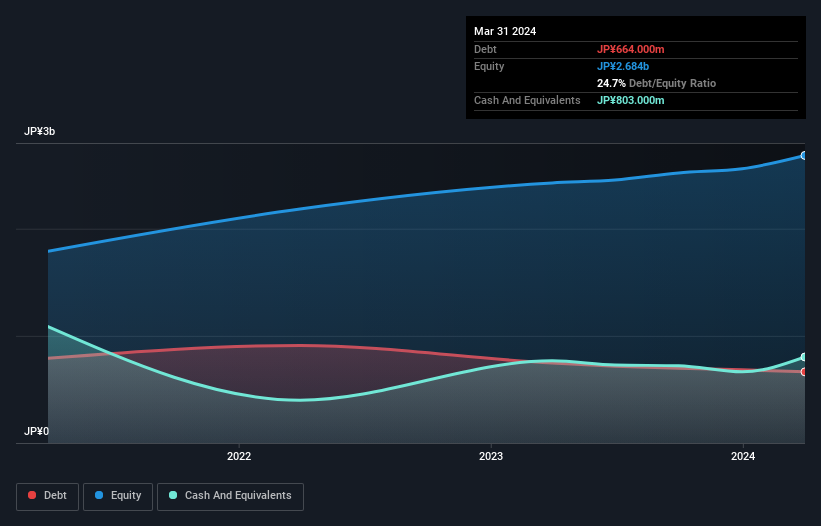This screenshot has height=526, width=821.
Task: Toggle the Debt legend button
Action: [x=47, y=496]
